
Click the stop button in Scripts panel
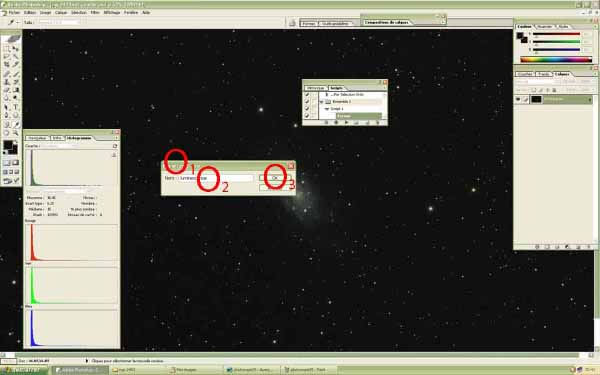point(326,123)
